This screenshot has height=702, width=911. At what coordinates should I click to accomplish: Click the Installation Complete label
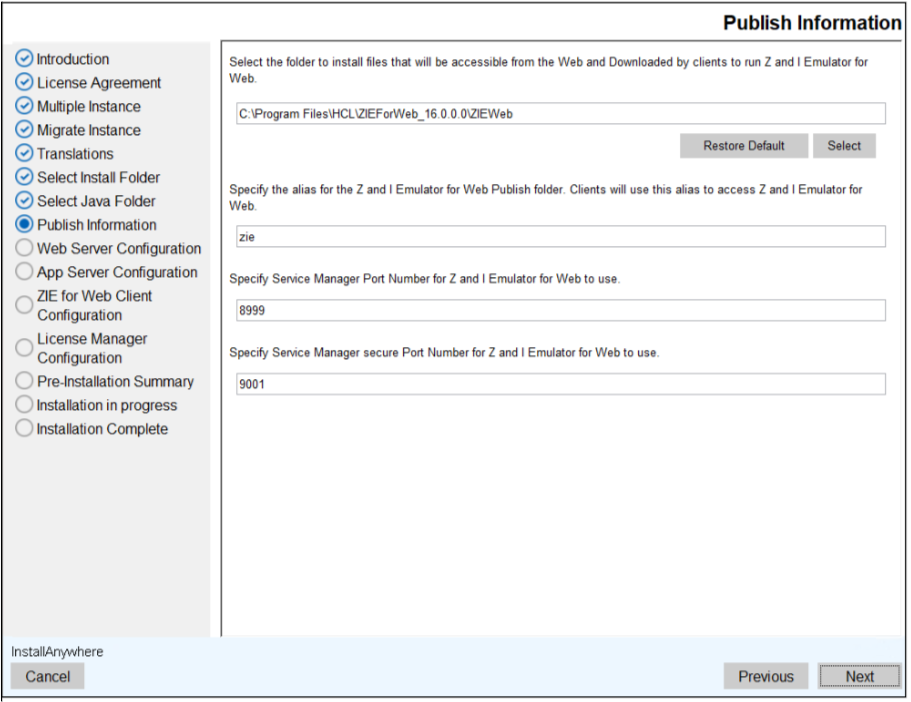[102, 429]
